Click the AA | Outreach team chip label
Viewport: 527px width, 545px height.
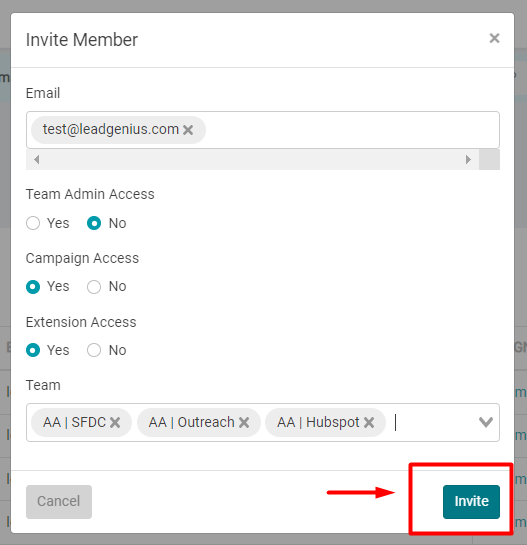[x=192, y=423]
